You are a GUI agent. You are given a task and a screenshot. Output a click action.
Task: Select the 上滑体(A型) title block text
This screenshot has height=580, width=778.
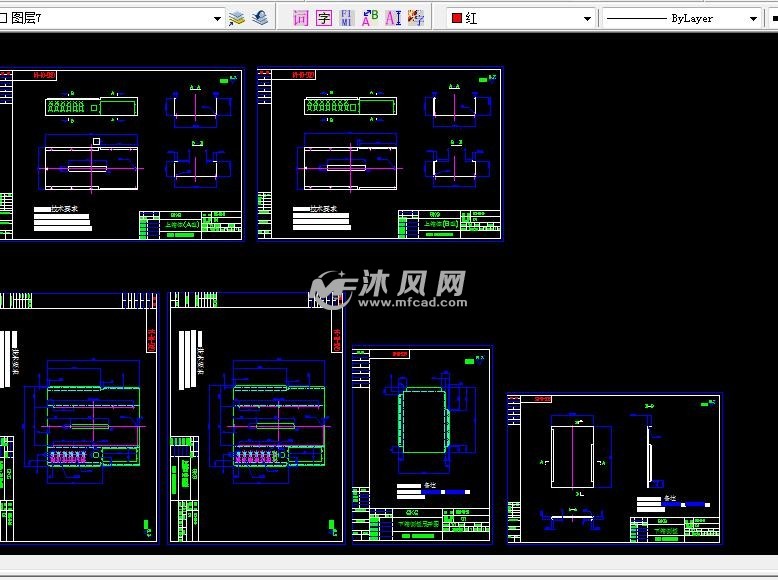coord(182,225)
